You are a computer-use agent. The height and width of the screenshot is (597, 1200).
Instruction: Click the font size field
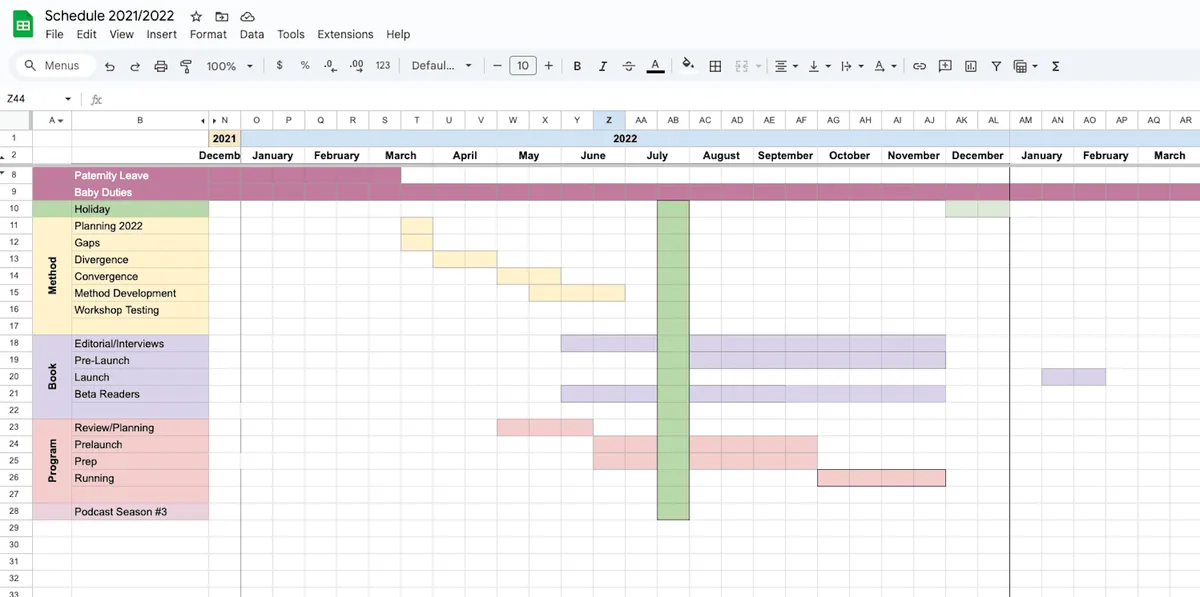(522, 66)
